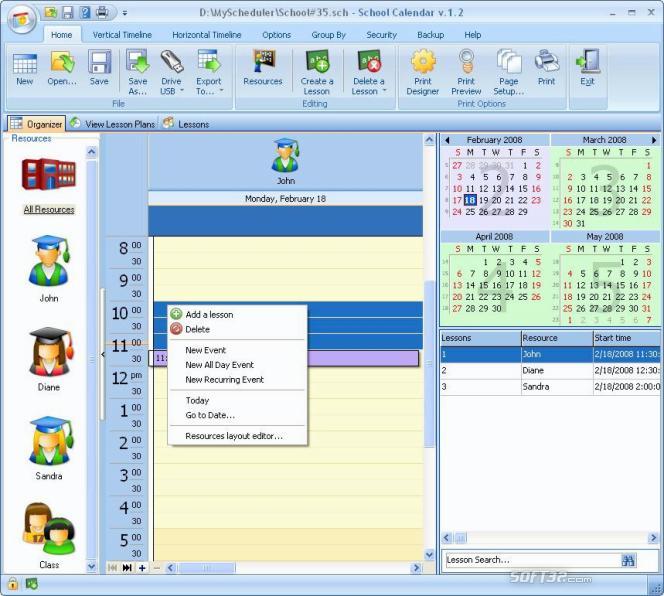664x596 pixels.
Task: Choose New All Day Event
Action: tap(237, 365)
